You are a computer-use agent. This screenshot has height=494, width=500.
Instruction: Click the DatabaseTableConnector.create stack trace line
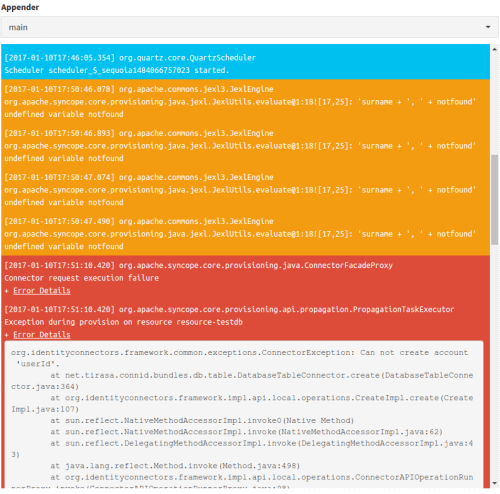242,381
